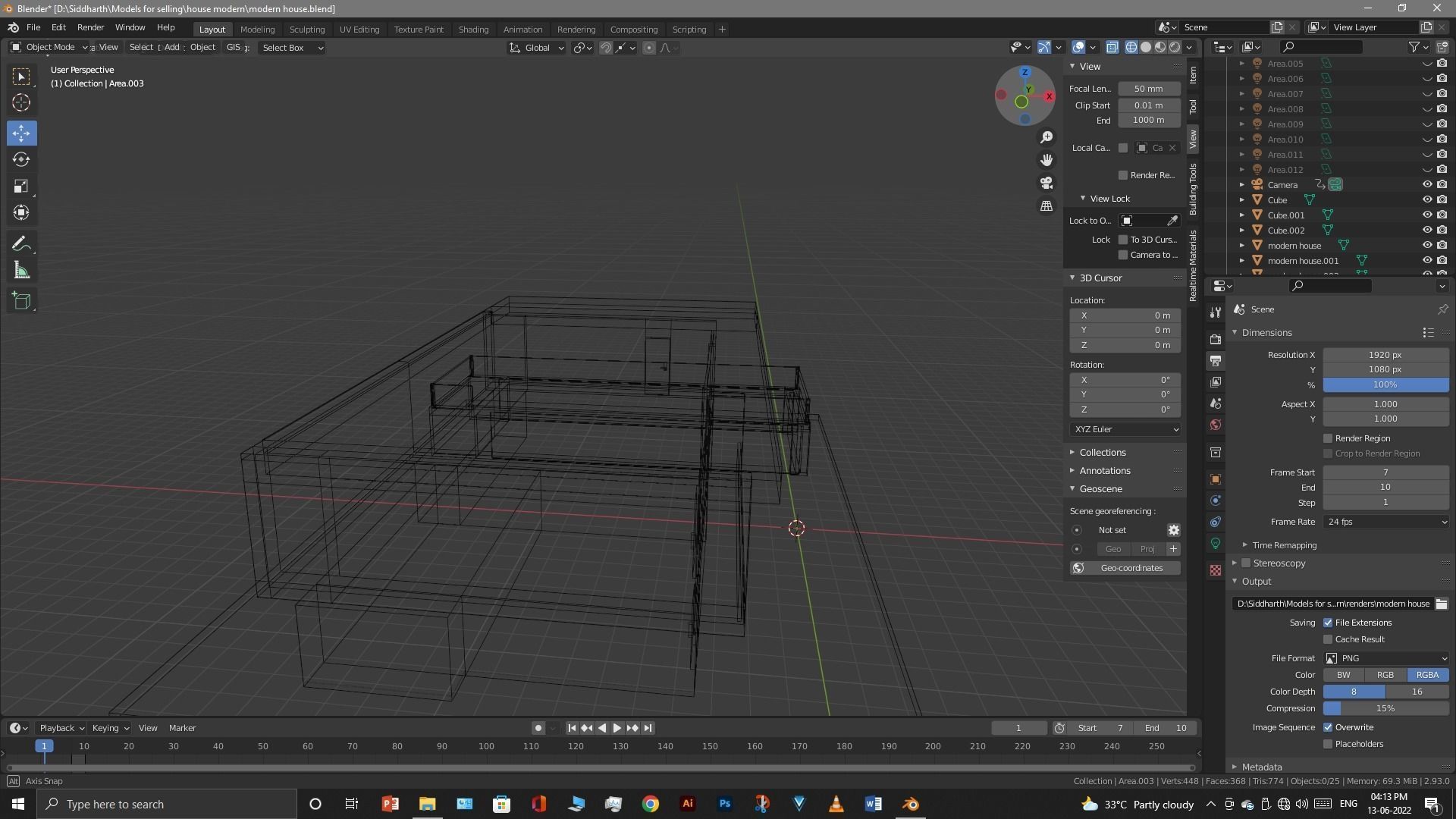Image resolution: width=1456 pixels, height=819 pixels.
Task: Activate the Rotate tool
Action: coord(21,159)
